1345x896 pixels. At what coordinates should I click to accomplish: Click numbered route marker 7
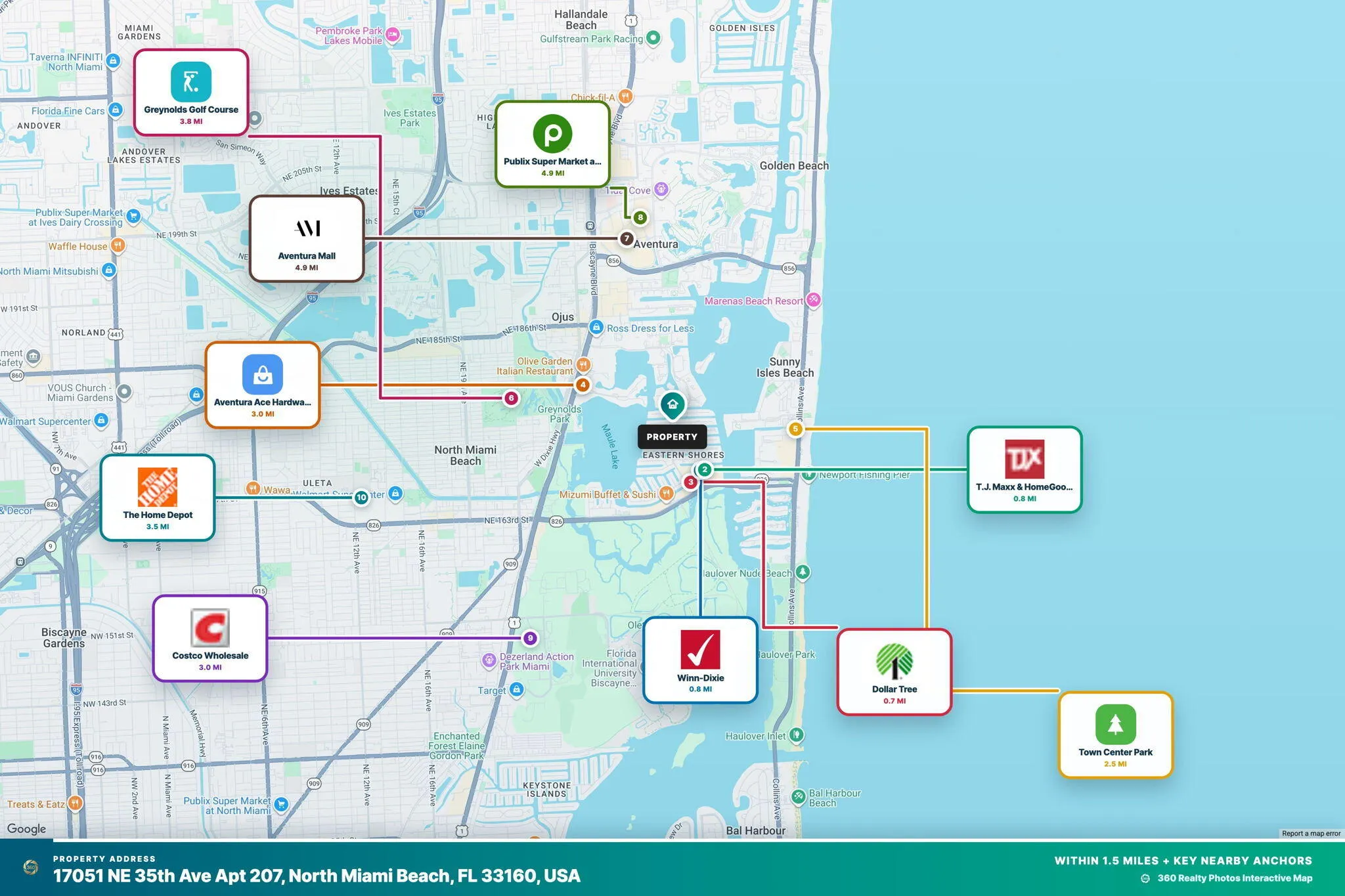click(x=627, y=239)
